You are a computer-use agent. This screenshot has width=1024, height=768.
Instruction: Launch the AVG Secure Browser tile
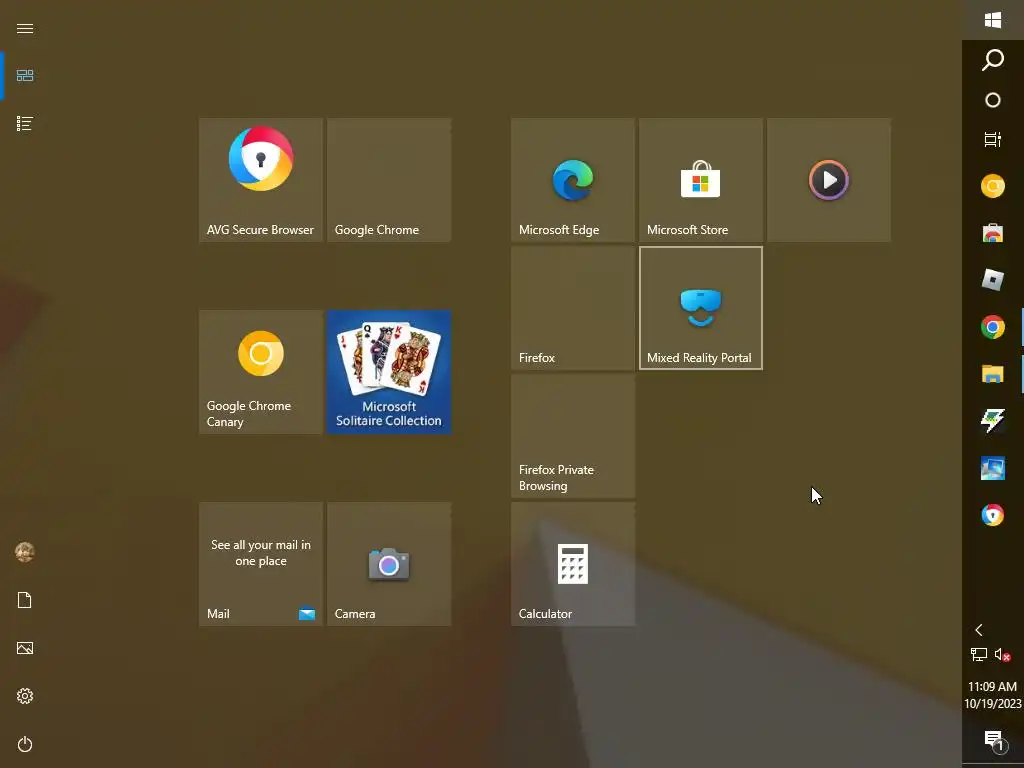261,180
